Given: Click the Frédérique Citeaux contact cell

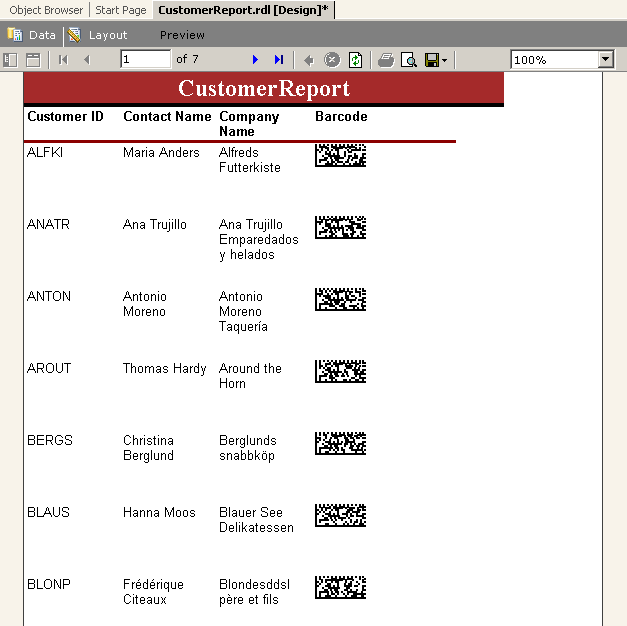Looking at the screenshot, I should pos(153,592).
